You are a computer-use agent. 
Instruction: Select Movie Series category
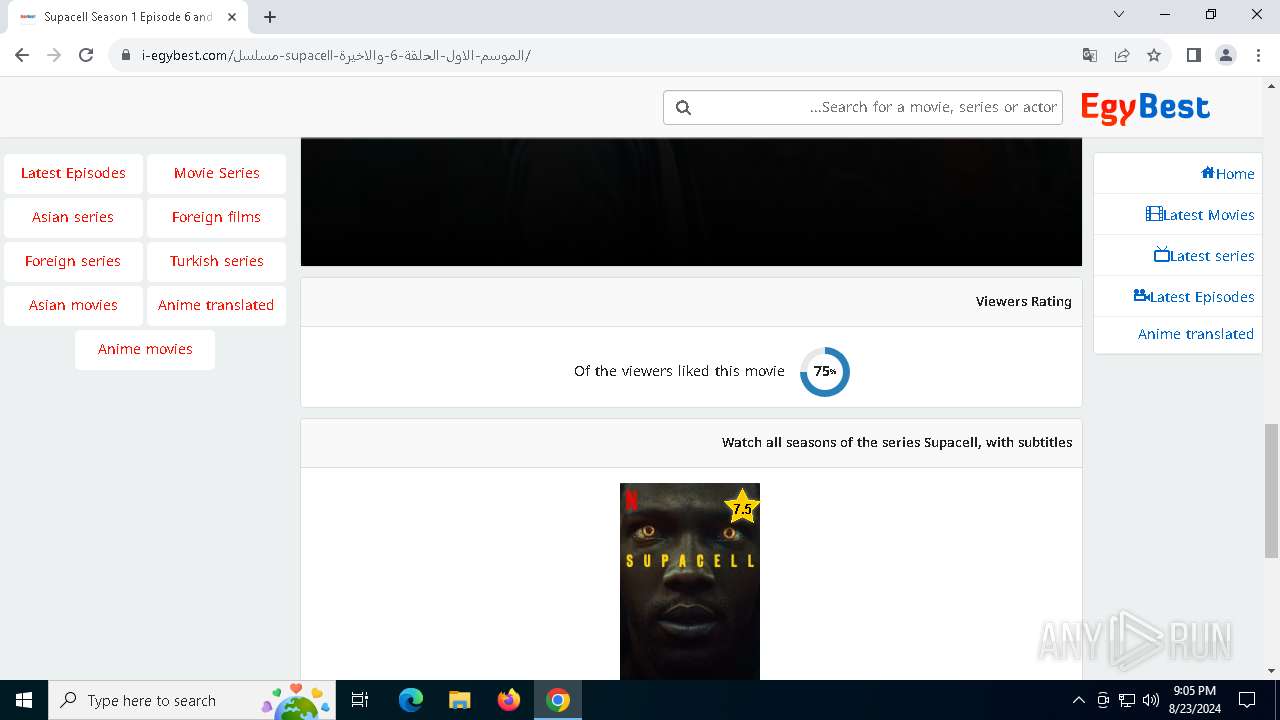216,173
